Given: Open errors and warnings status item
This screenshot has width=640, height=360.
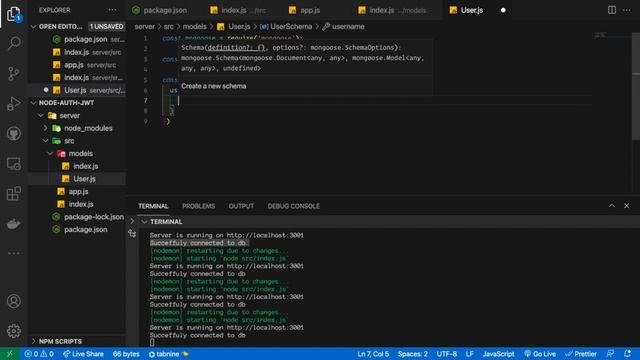Looking at the screenshot, I should pos(39,354).
